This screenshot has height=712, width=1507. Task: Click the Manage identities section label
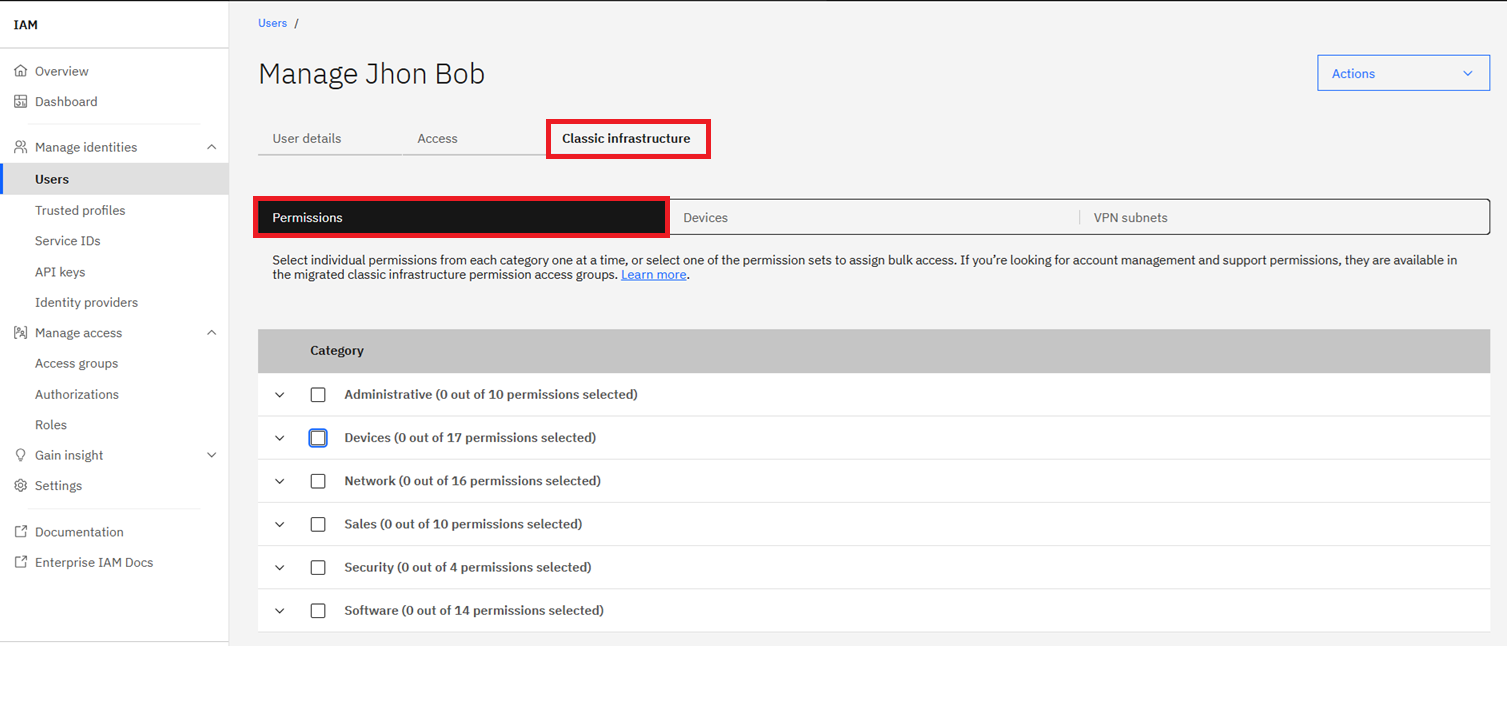[86, 147]
